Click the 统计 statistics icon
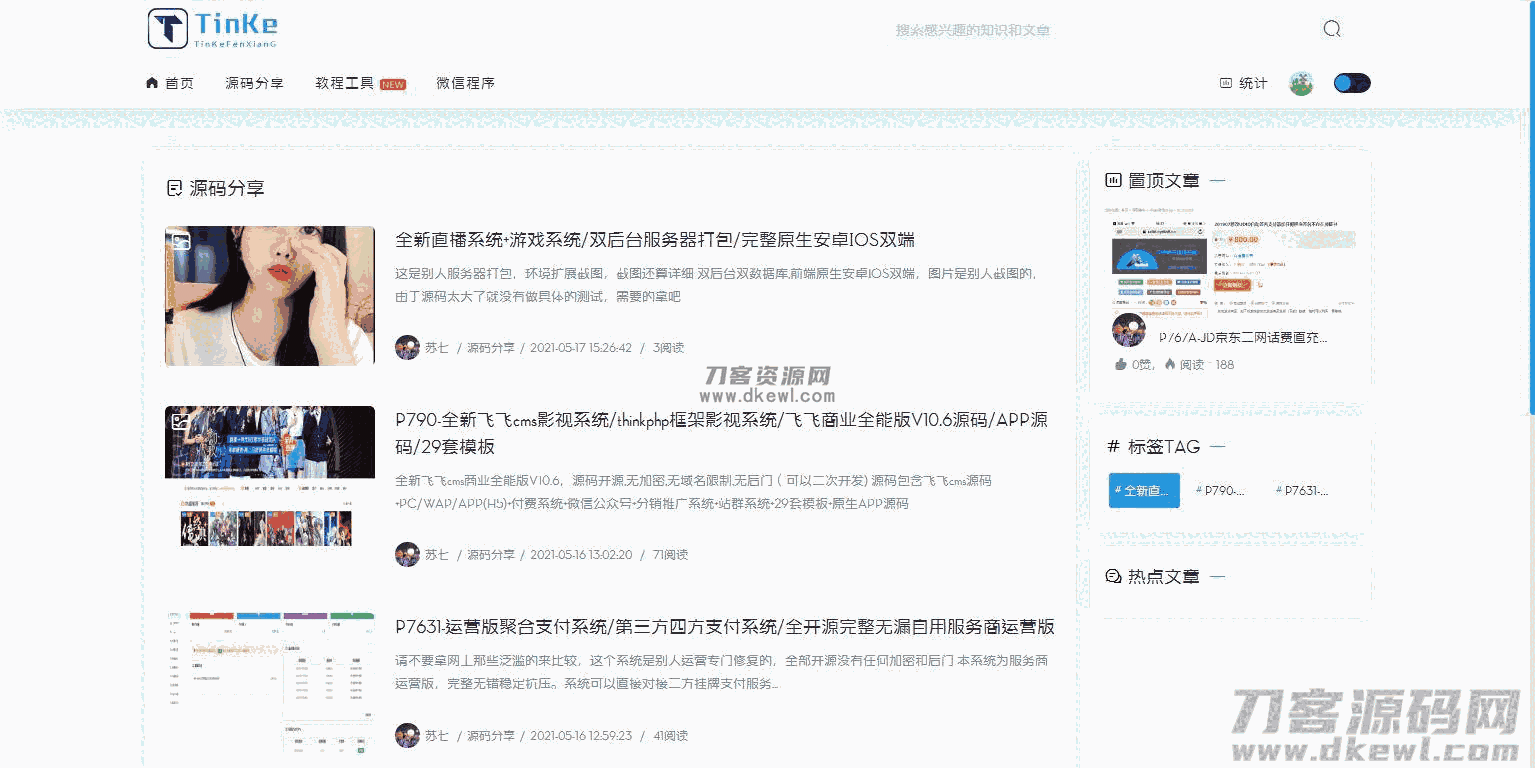Viewport: 1535px width, 768px height. (1226, 83)
